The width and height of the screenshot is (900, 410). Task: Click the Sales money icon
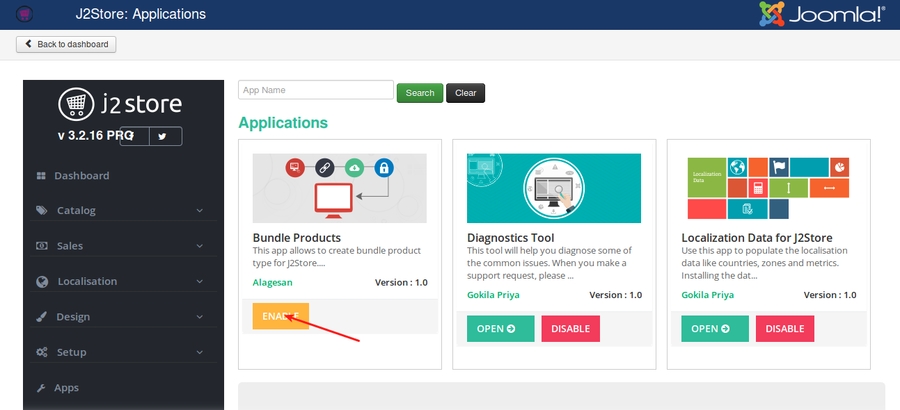tap(41, 246)
